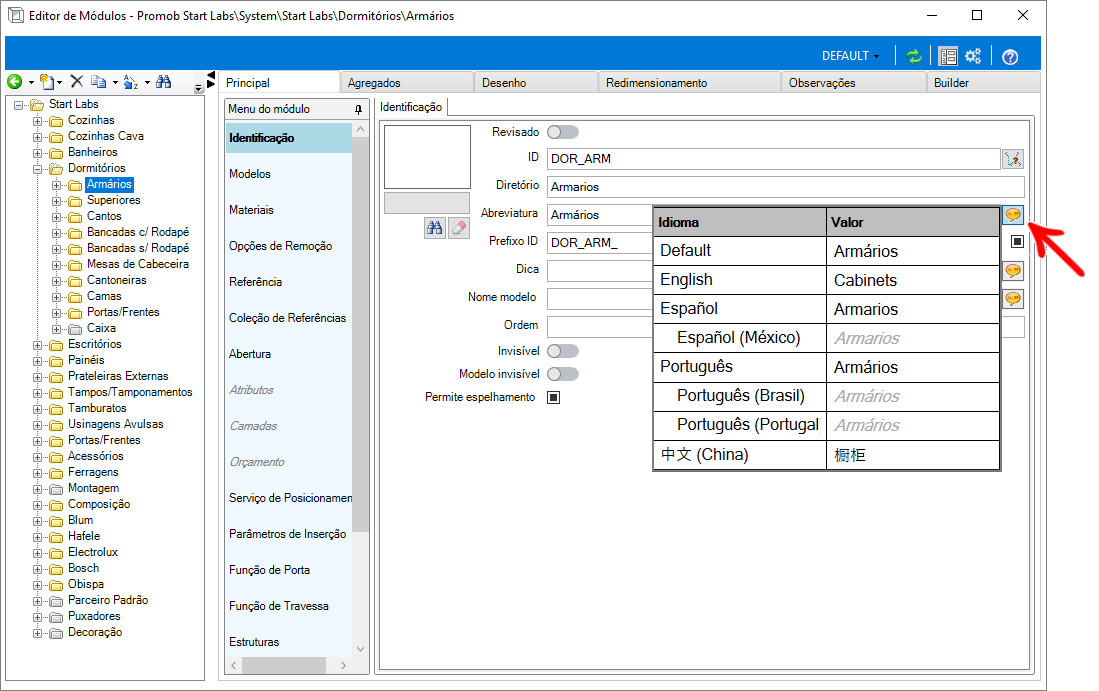Switch to the Redimensionamento tab
The image size is (1099, 691).
pos(690,83)
